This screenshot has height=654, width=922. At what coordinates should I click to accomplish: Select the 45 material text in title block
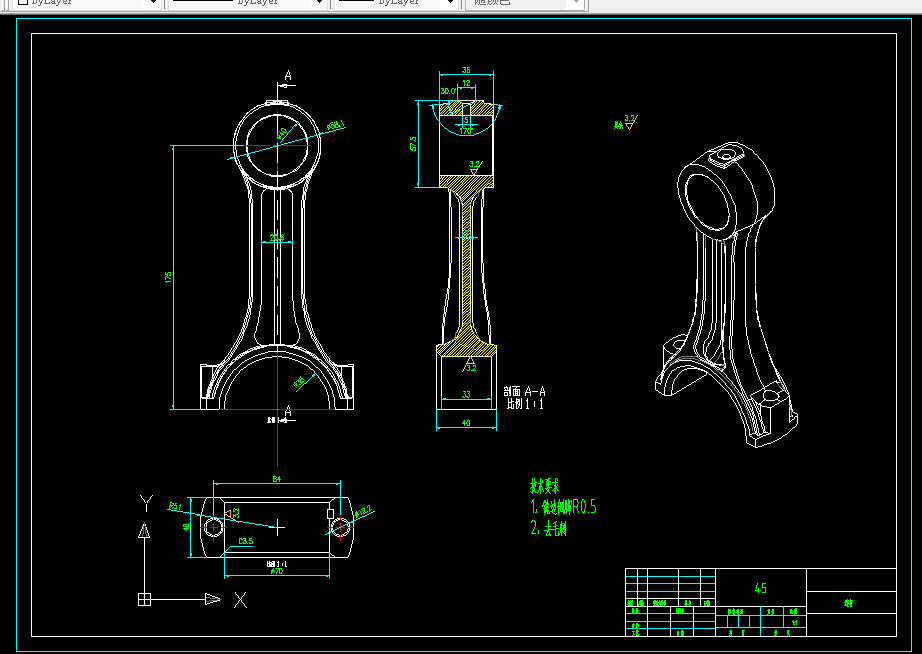[760, 588]
